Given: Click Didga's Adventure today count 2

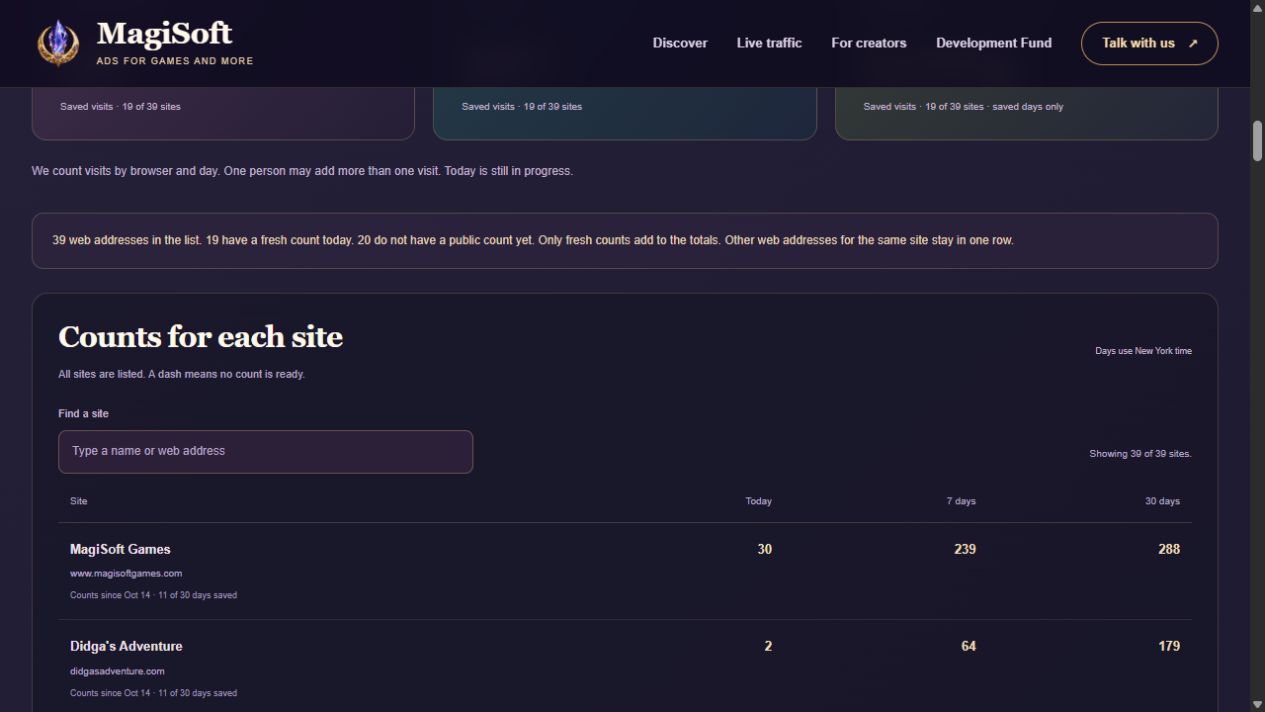Looking at the screenshot, I should point(768,646).
